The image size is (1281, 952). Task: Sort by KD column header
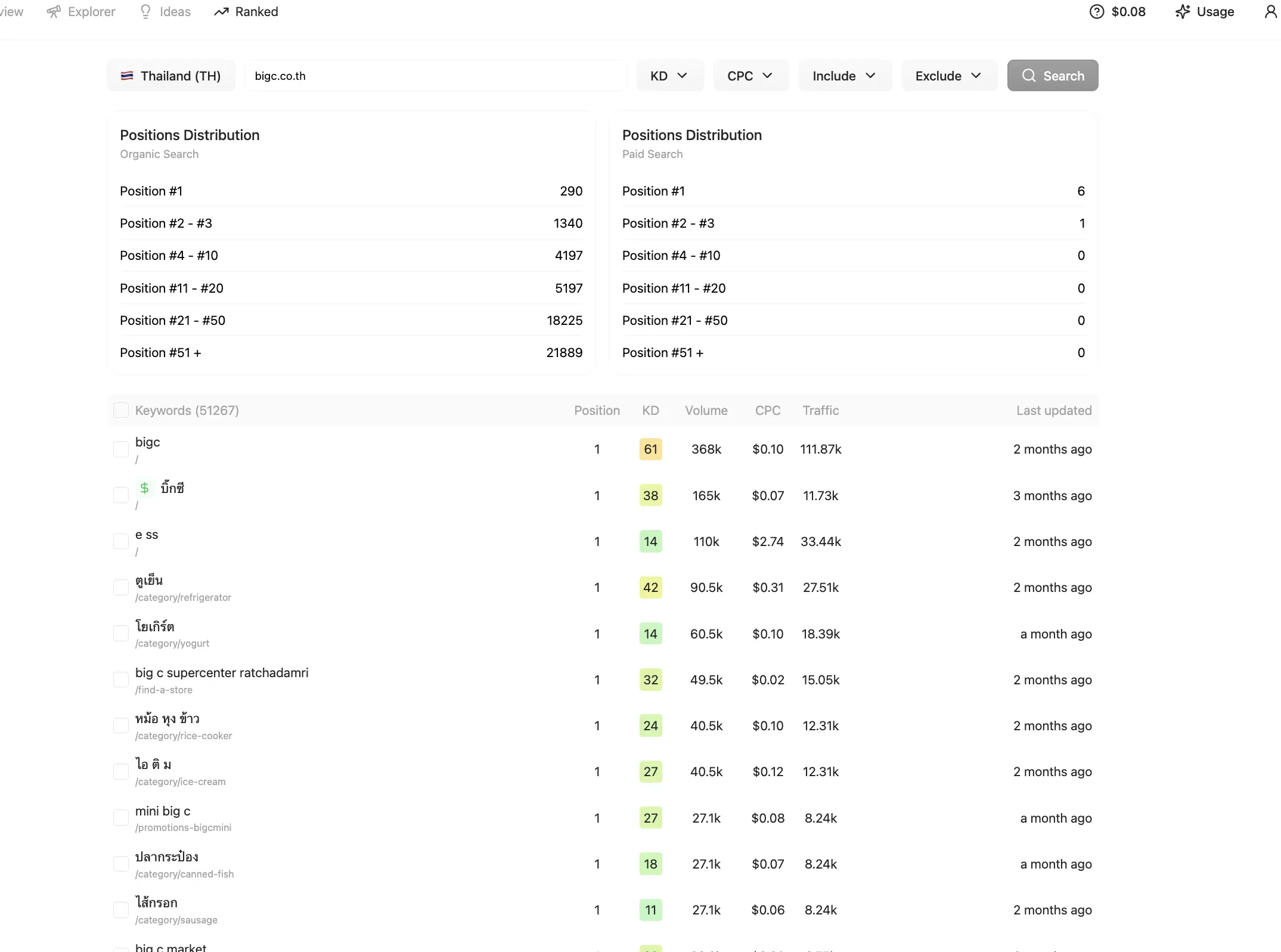click(650, 410)
